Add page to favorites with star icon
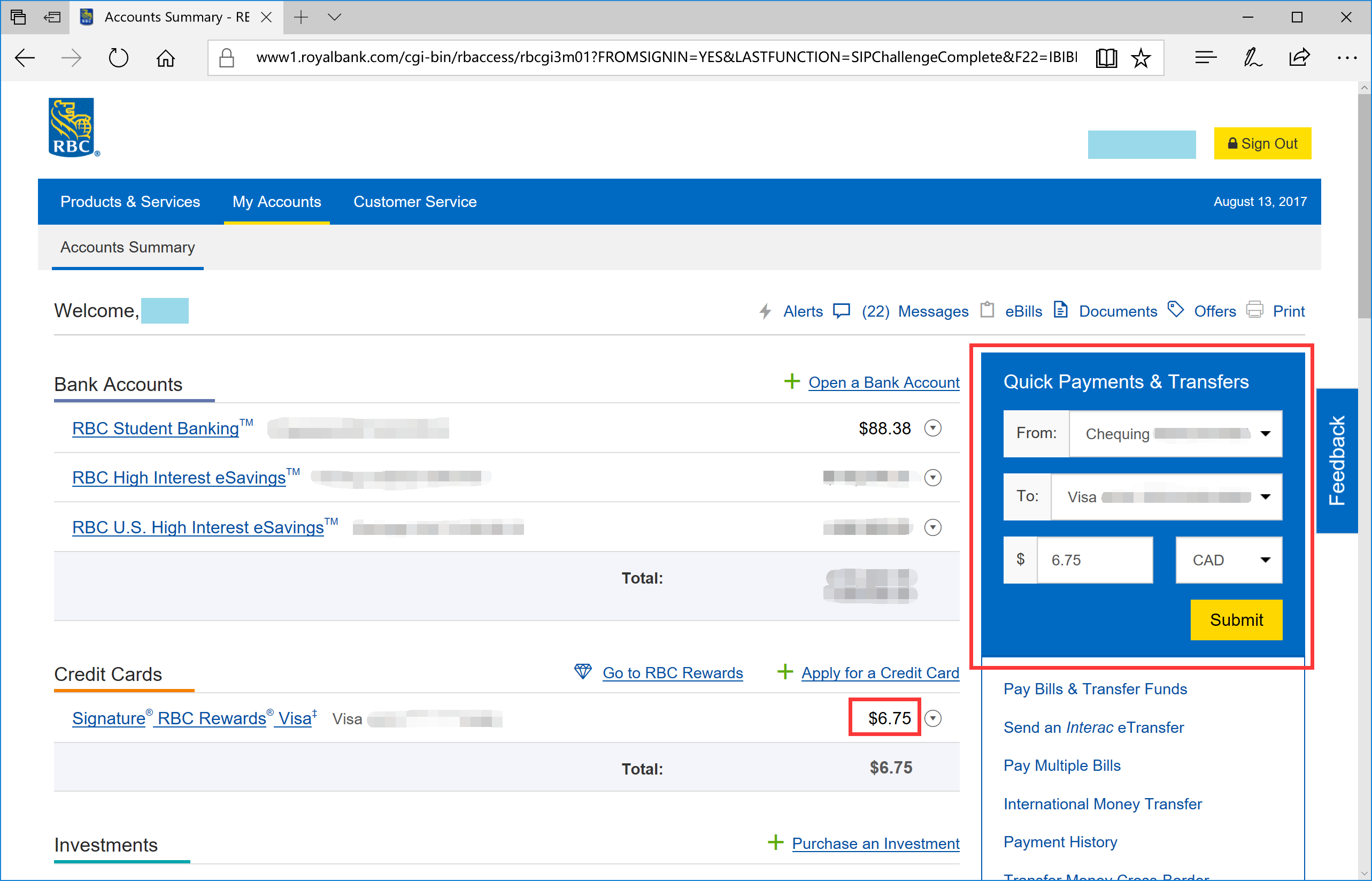The width and height of the screenshot is (1372, 881). pos(1141,58)
